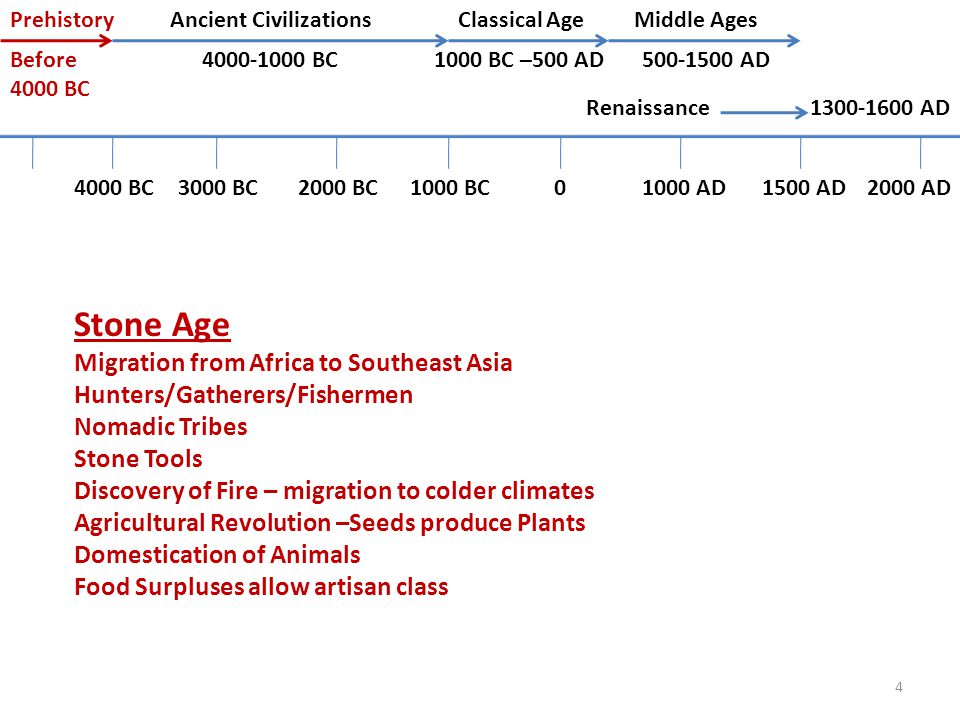Select '1000 BC –500 AD' date range
The width and height of the screenshot is (960, 720).
click(x=519, y=60)
